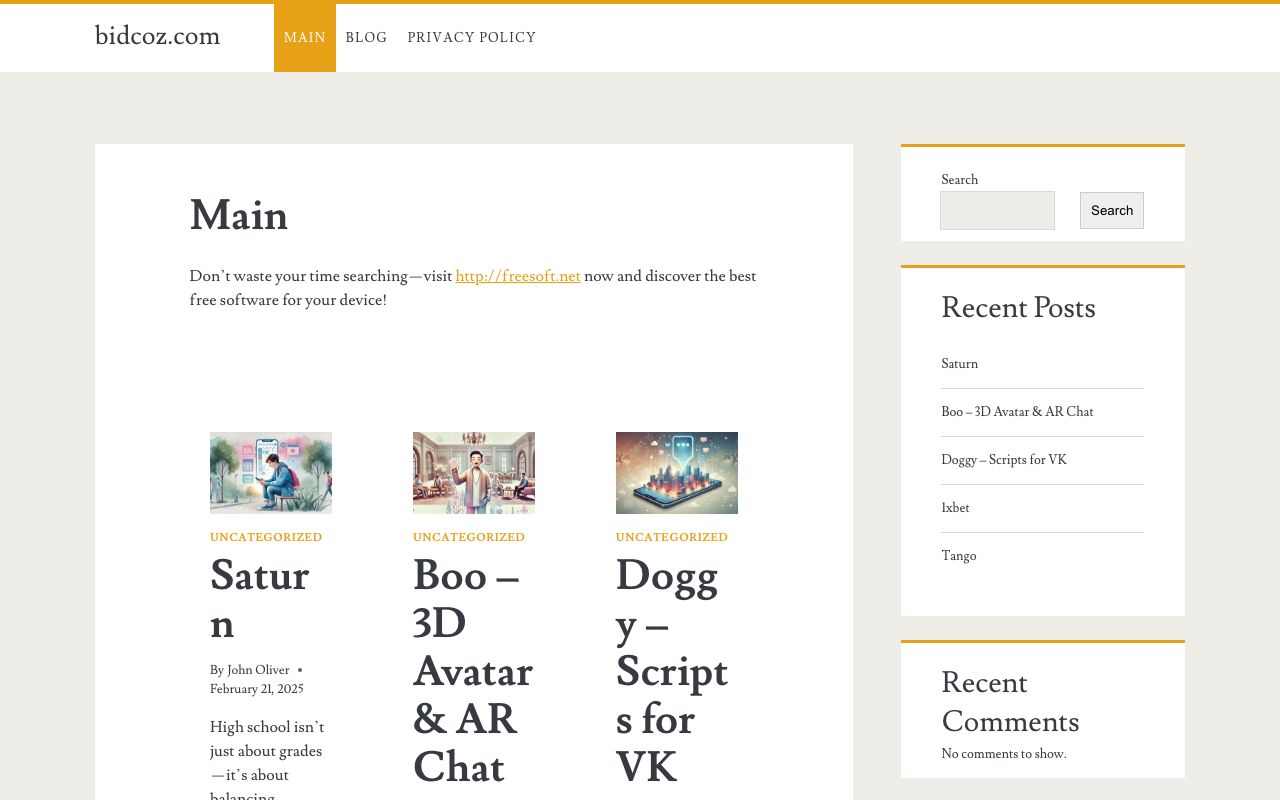Open Uncategorized category above Boo post
This screenshot has width=1280, height=800.
[469, 537]
